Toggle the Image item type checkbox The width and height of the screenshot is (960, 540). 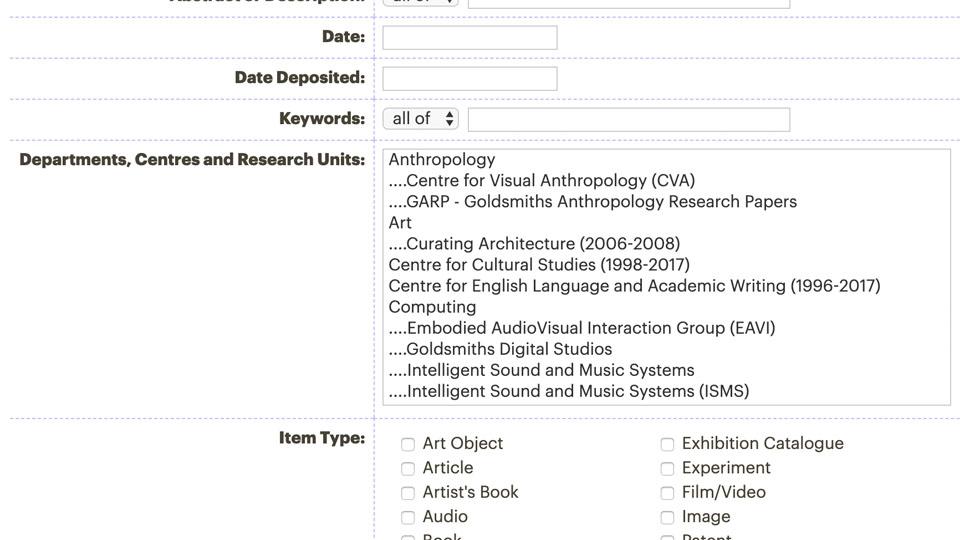click(667, 517)
